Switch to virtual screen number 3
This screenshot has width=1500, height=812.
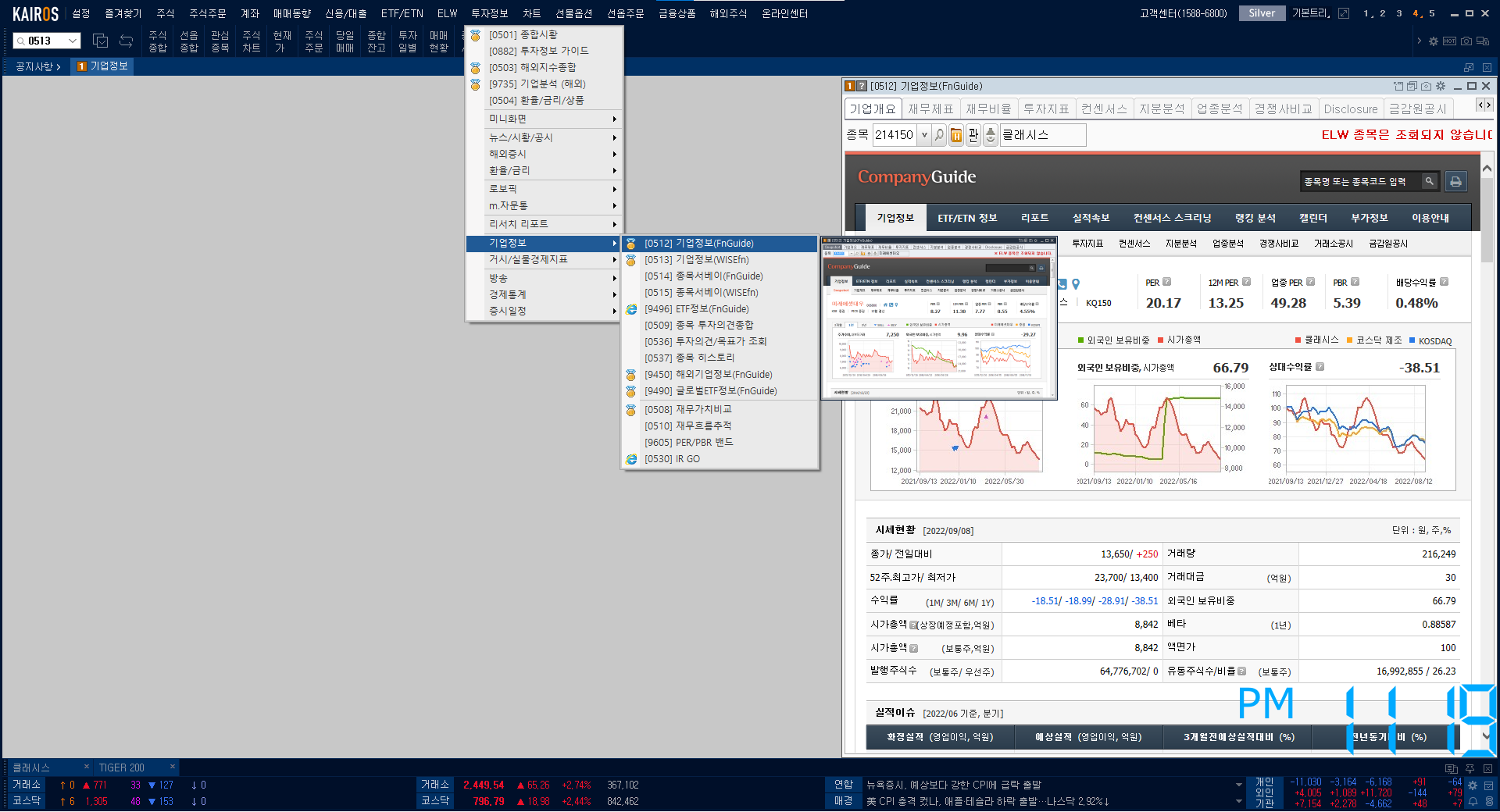[x=1398, y=13]
